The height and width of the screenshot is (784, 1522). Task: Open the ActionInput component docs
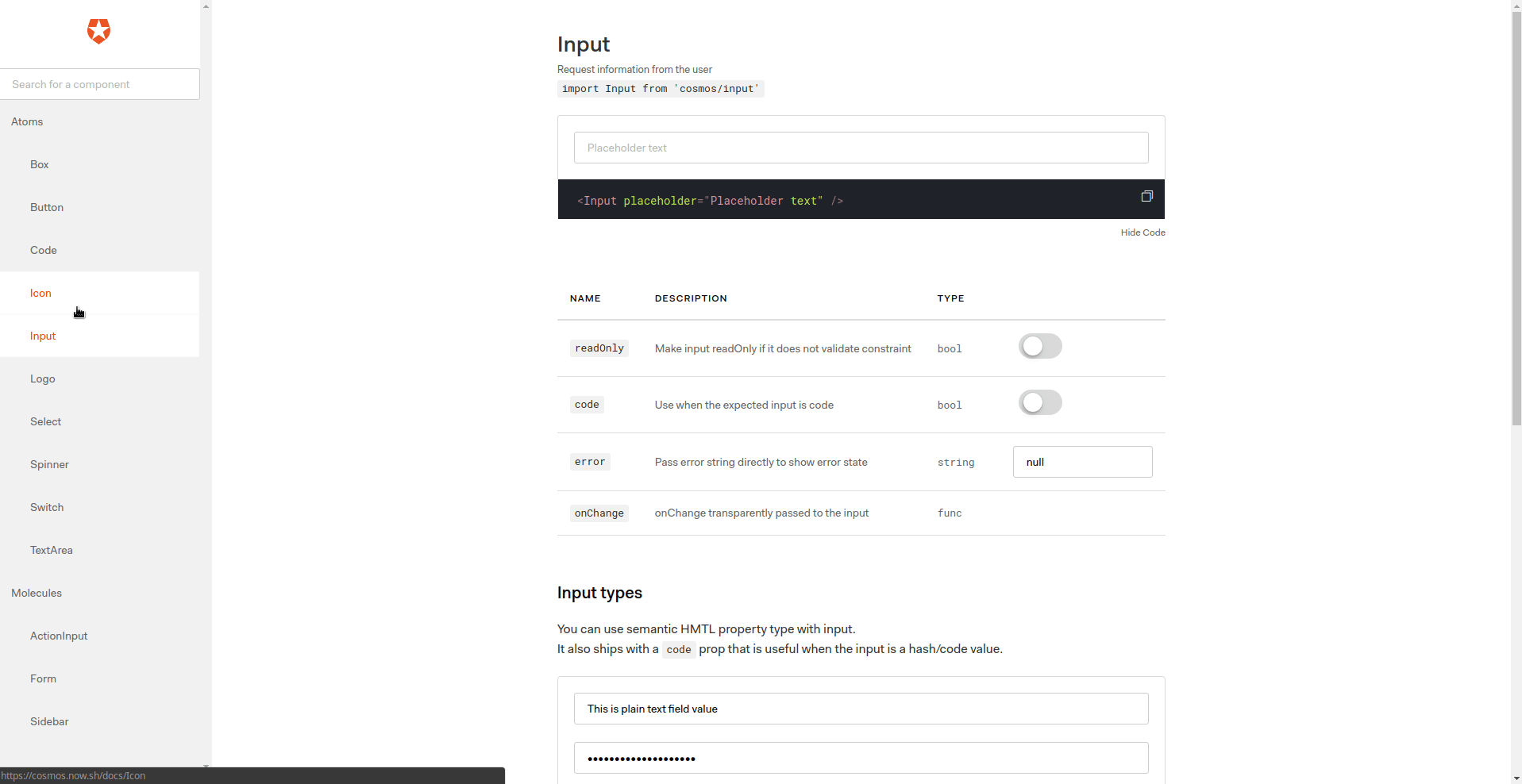click(x=59, y=636)
